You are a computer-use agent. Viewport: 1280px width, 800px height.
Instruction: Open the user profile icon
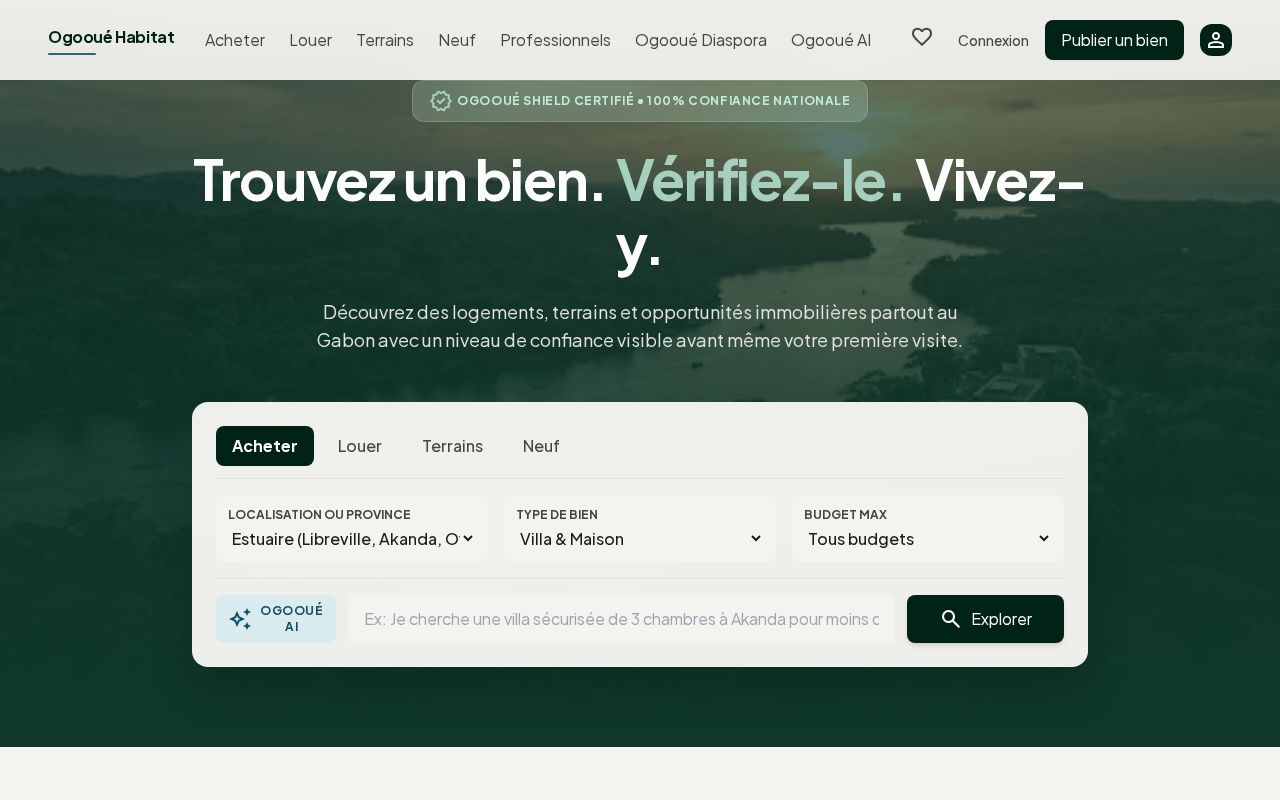(1216, 40)
